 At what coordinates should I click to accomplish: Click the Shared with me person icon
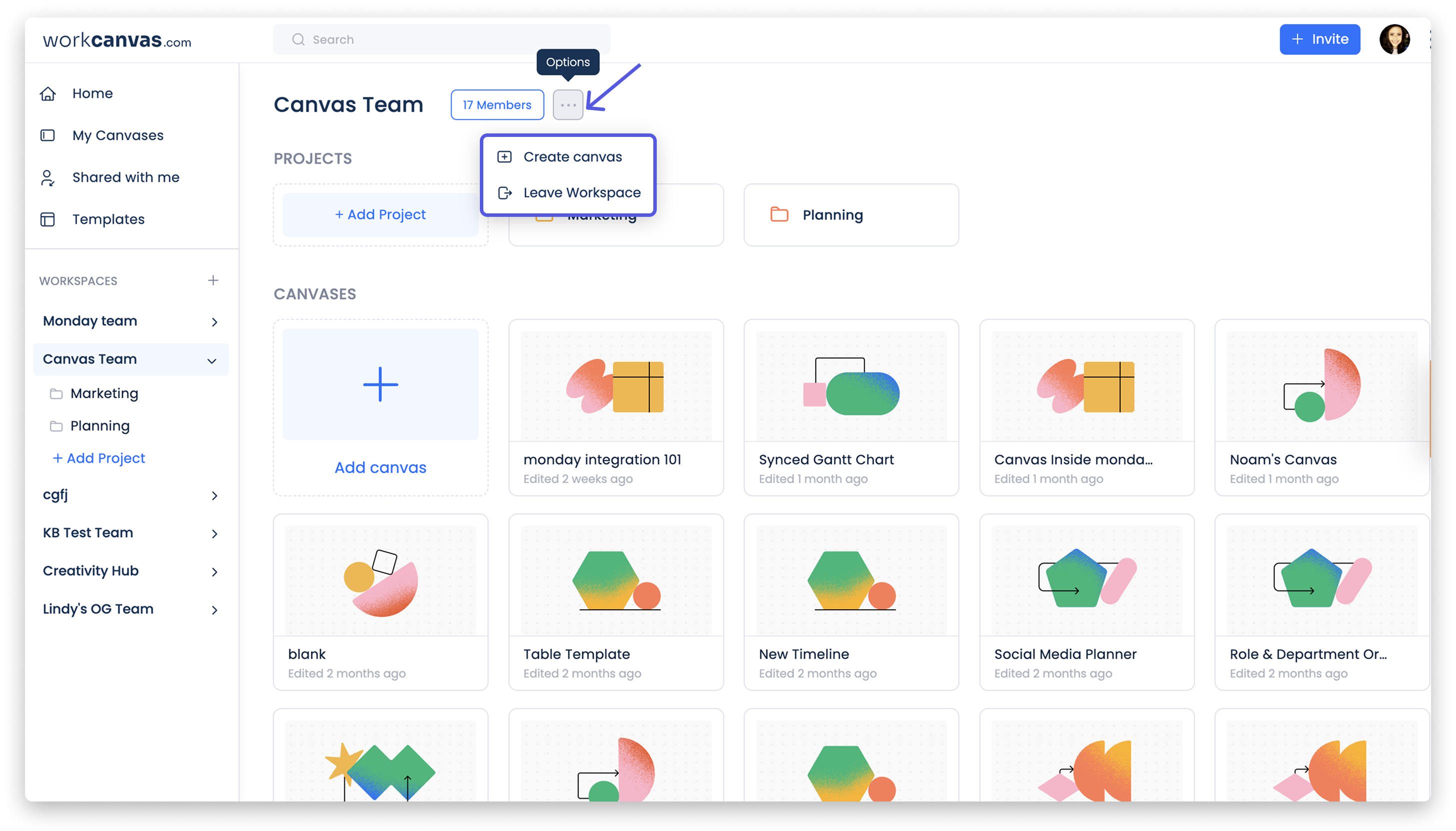(x=47, y=177)
